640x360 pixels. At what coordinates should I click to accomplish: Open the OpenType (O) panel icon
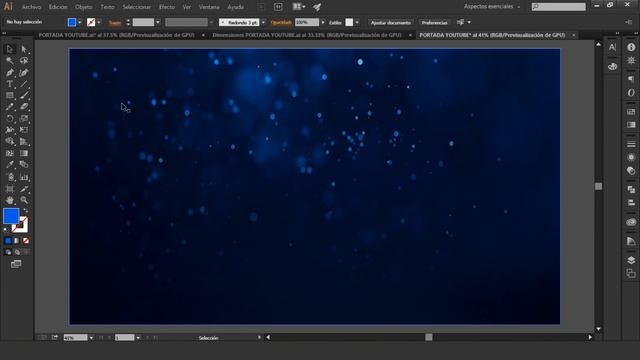point(631,93)
